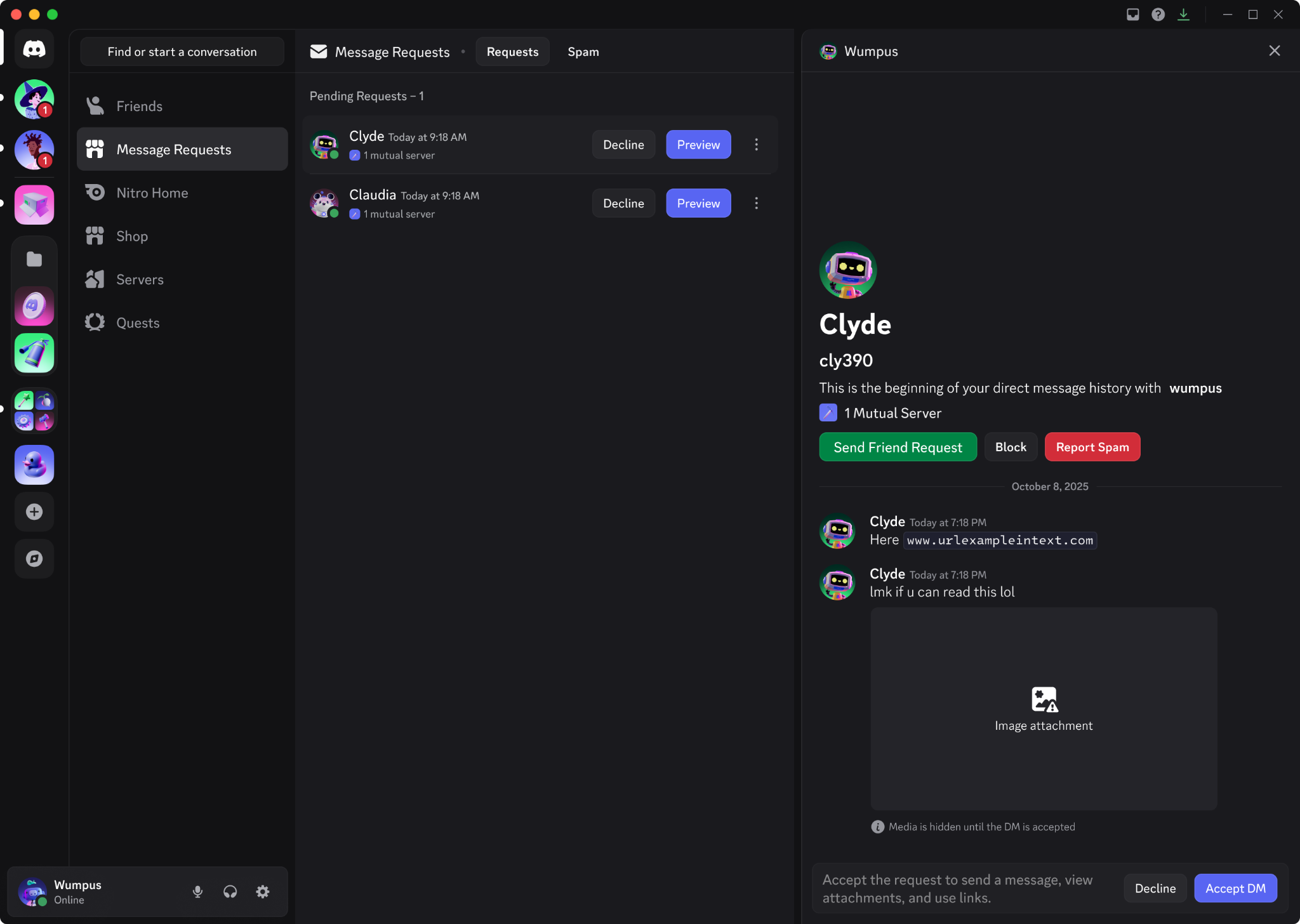Click Wumpus user avatar in bottom panel
This screenshot has height=924, width=1300.
coord(32,892)
